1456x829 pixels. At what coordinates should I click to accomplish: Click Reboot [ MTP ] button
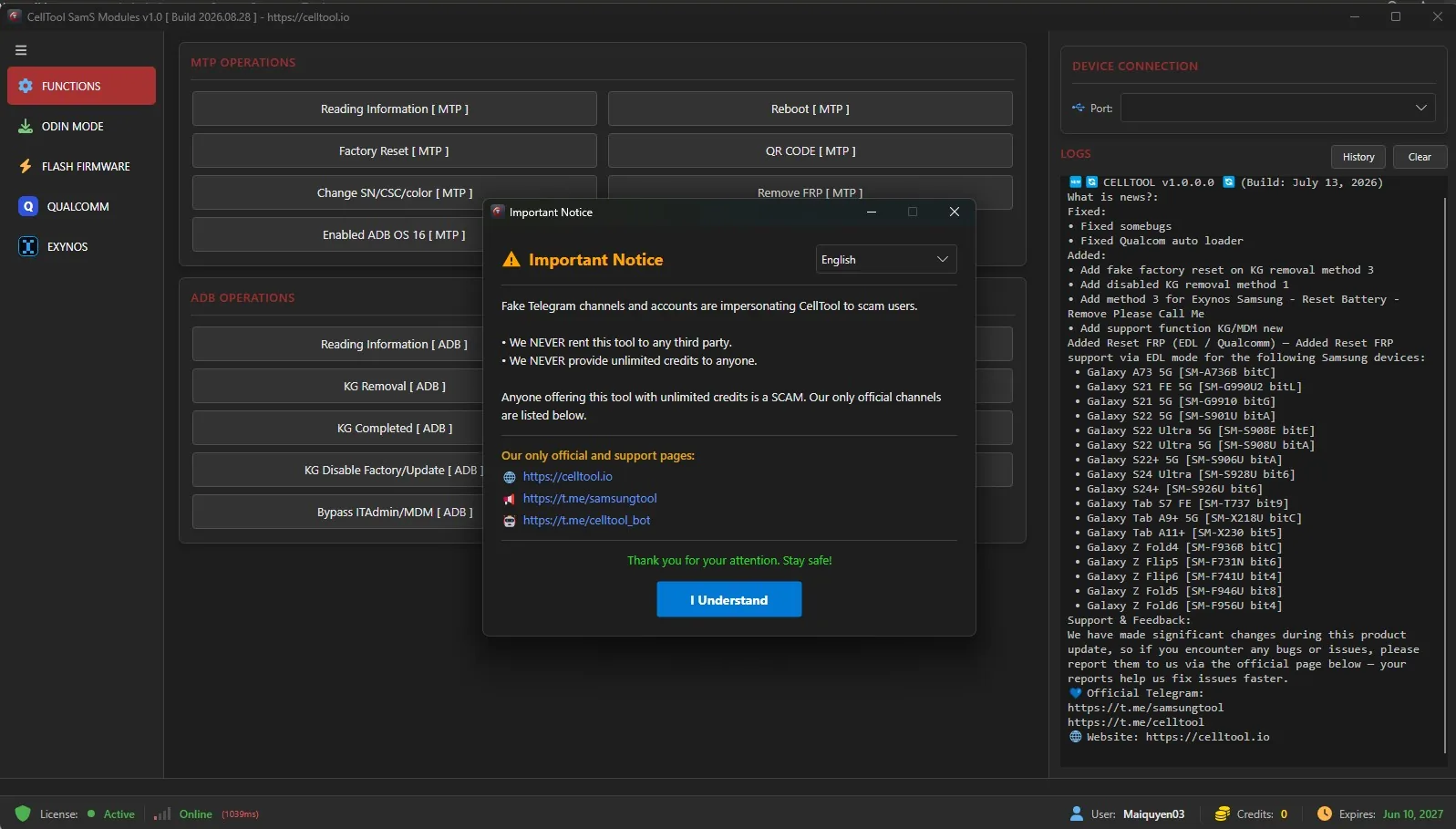click(x=811, y=109)
